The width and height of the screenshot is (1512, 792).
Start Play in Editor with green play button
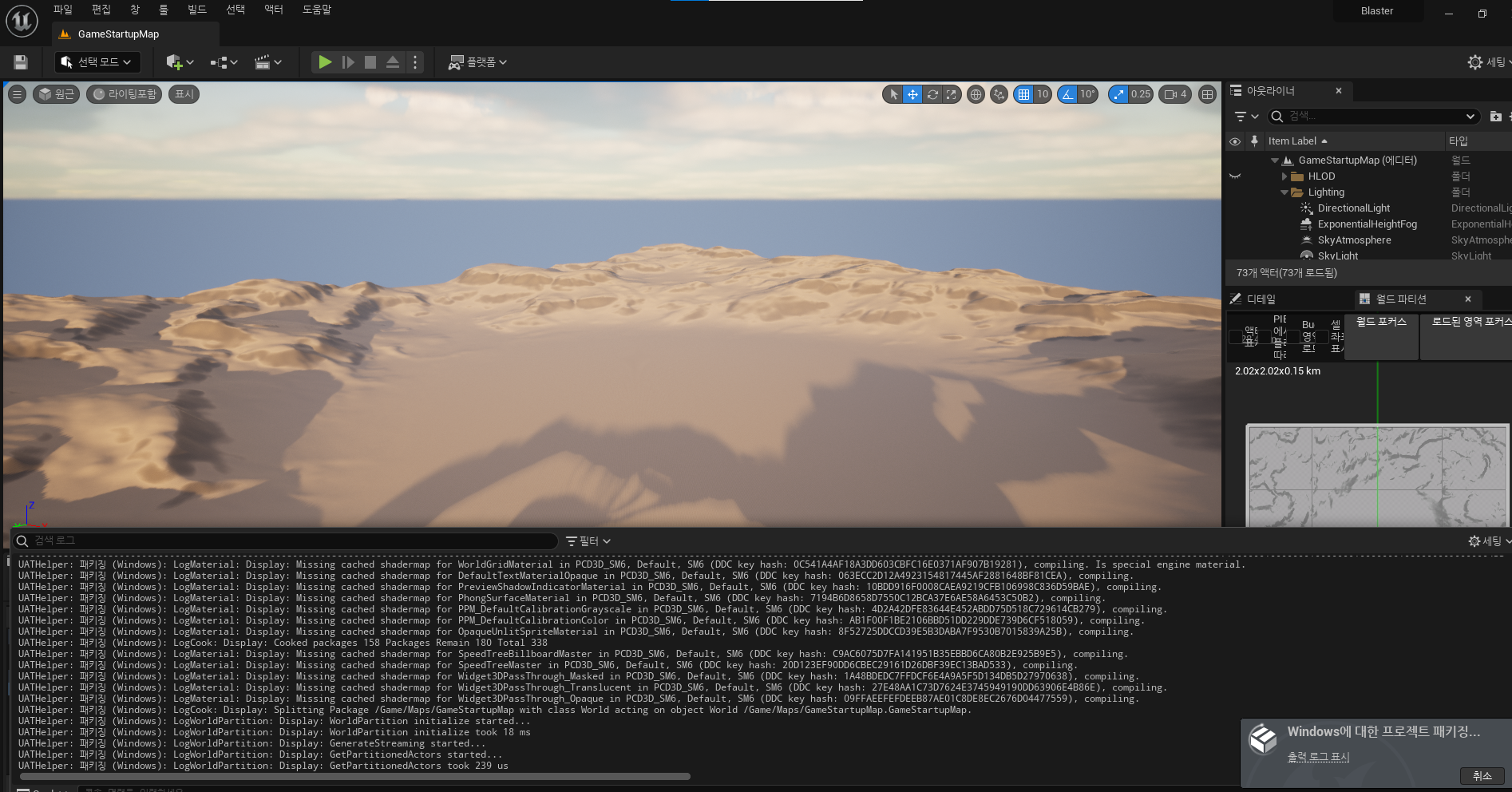(x=325, y=62)
